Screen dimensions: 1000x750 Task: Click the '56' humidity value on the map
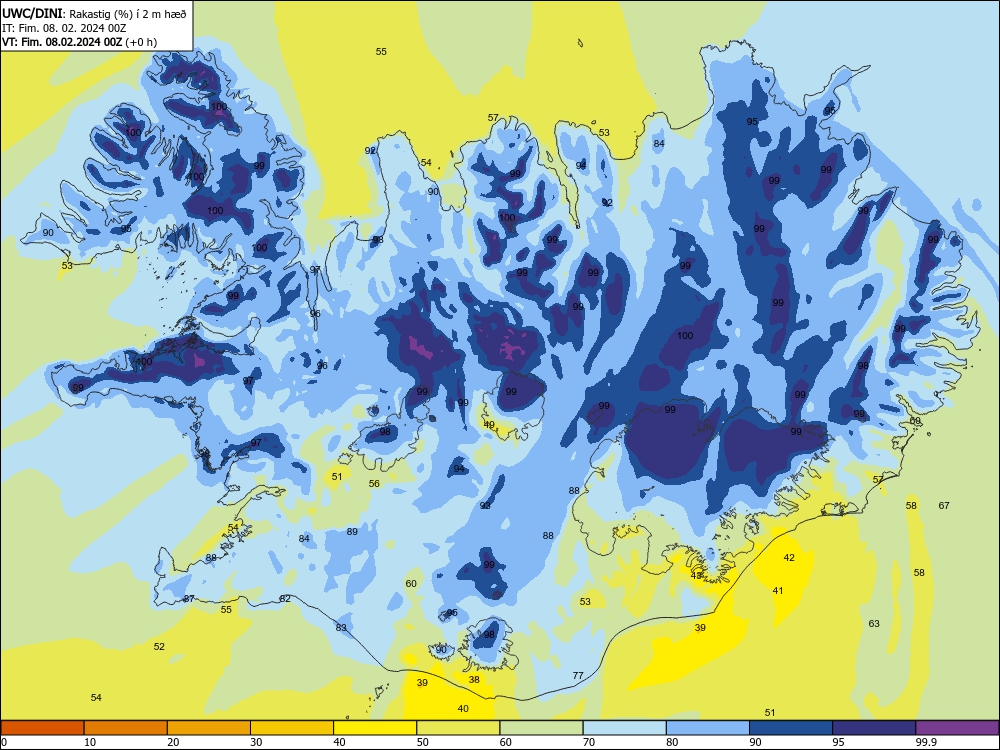pyautogui.click(x=374, y=483)
